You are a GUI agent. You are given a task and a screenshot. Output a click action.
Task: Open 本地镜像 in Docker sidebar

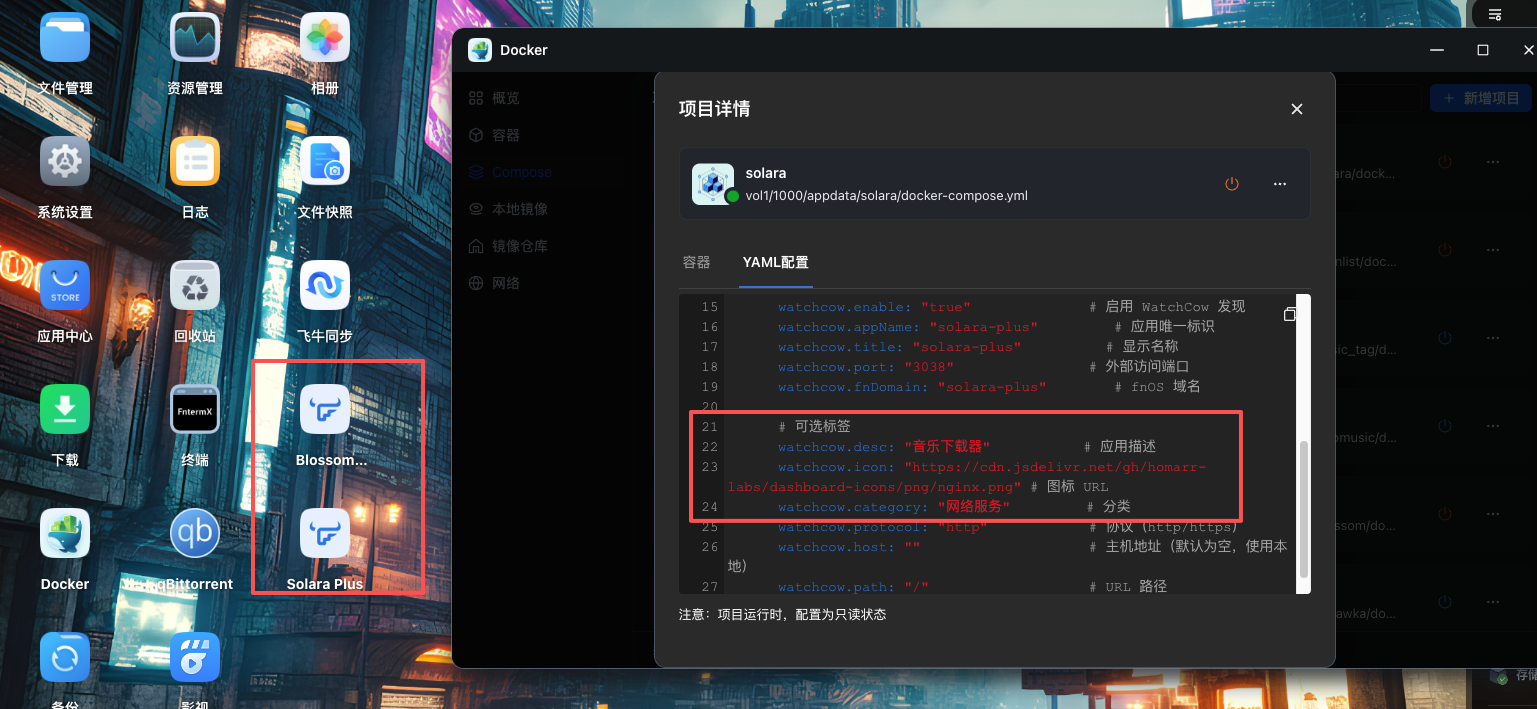point(507,209)
